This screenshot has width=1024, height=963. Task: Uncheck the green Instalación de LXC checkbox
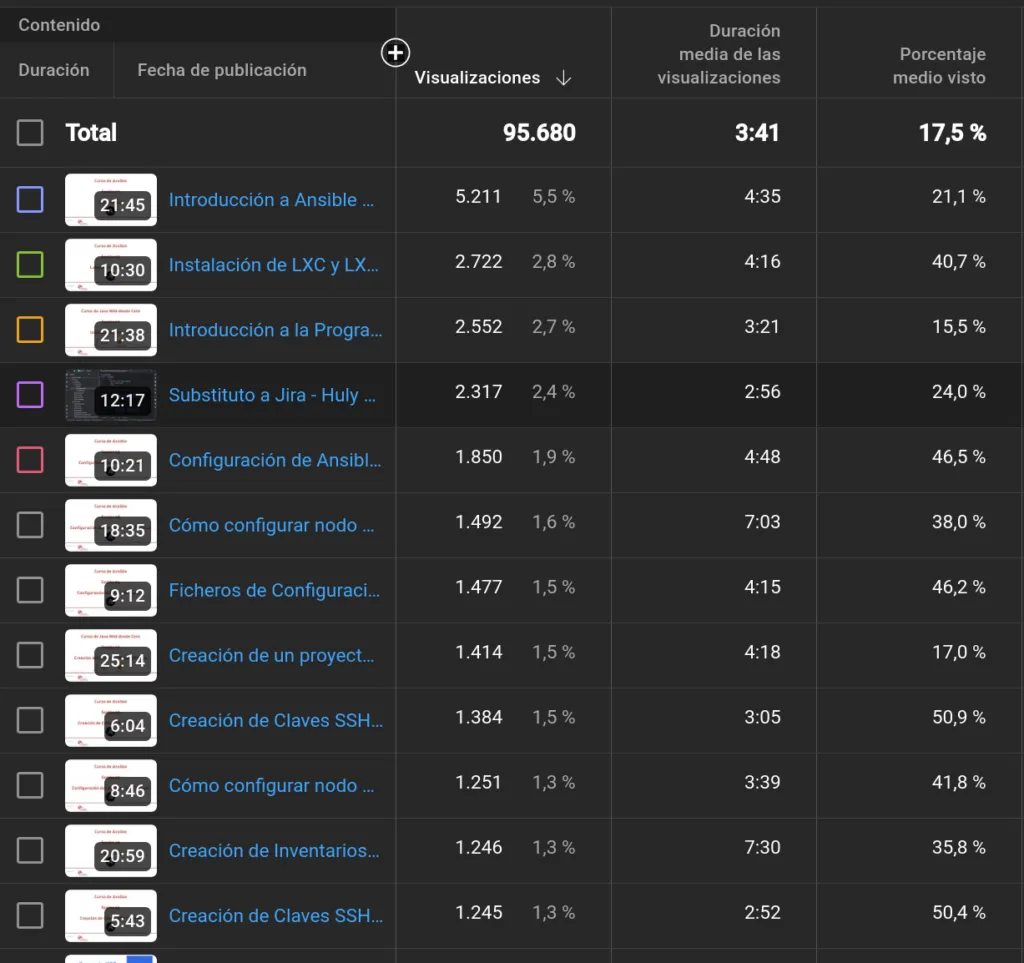coord(30,265)
